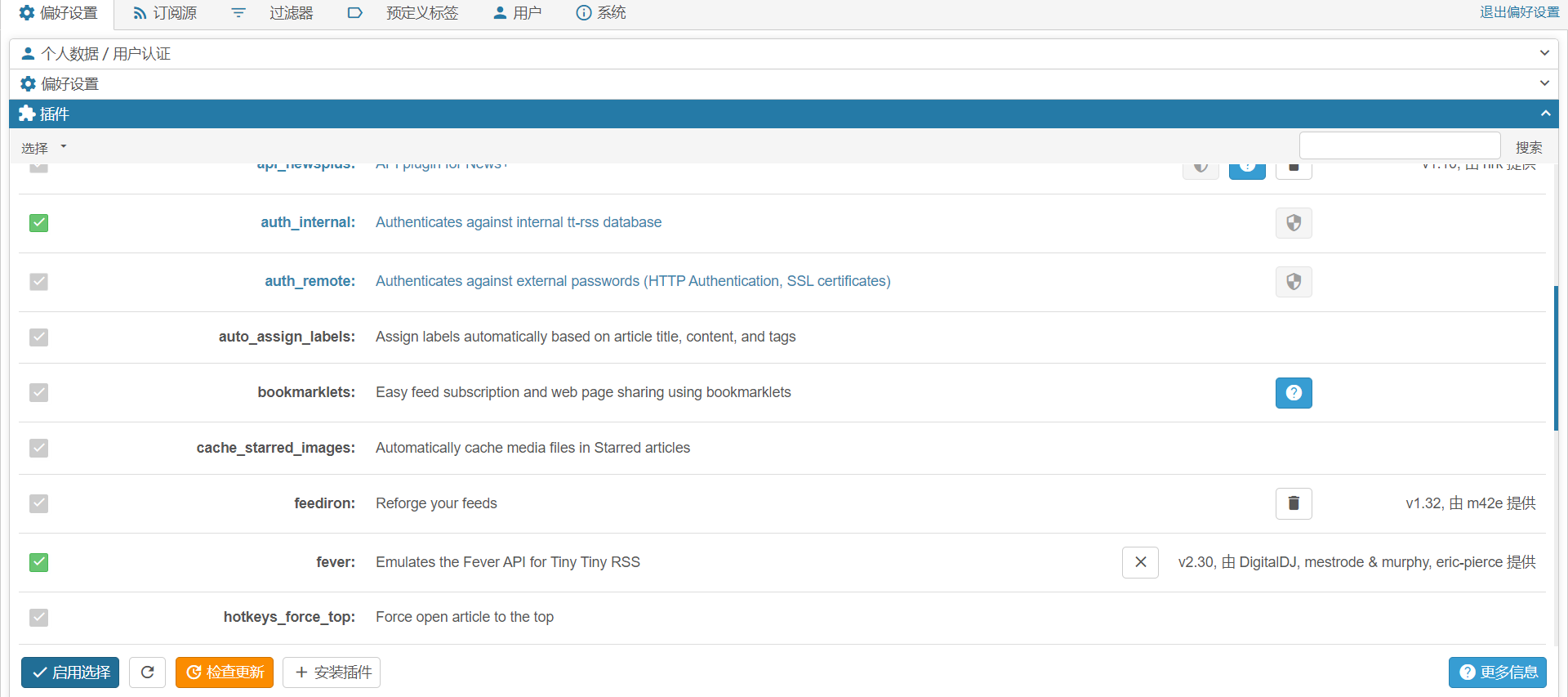
Task: Toggle auto_assign_labels plugin checkbox
Action: (x=38, y=337)
